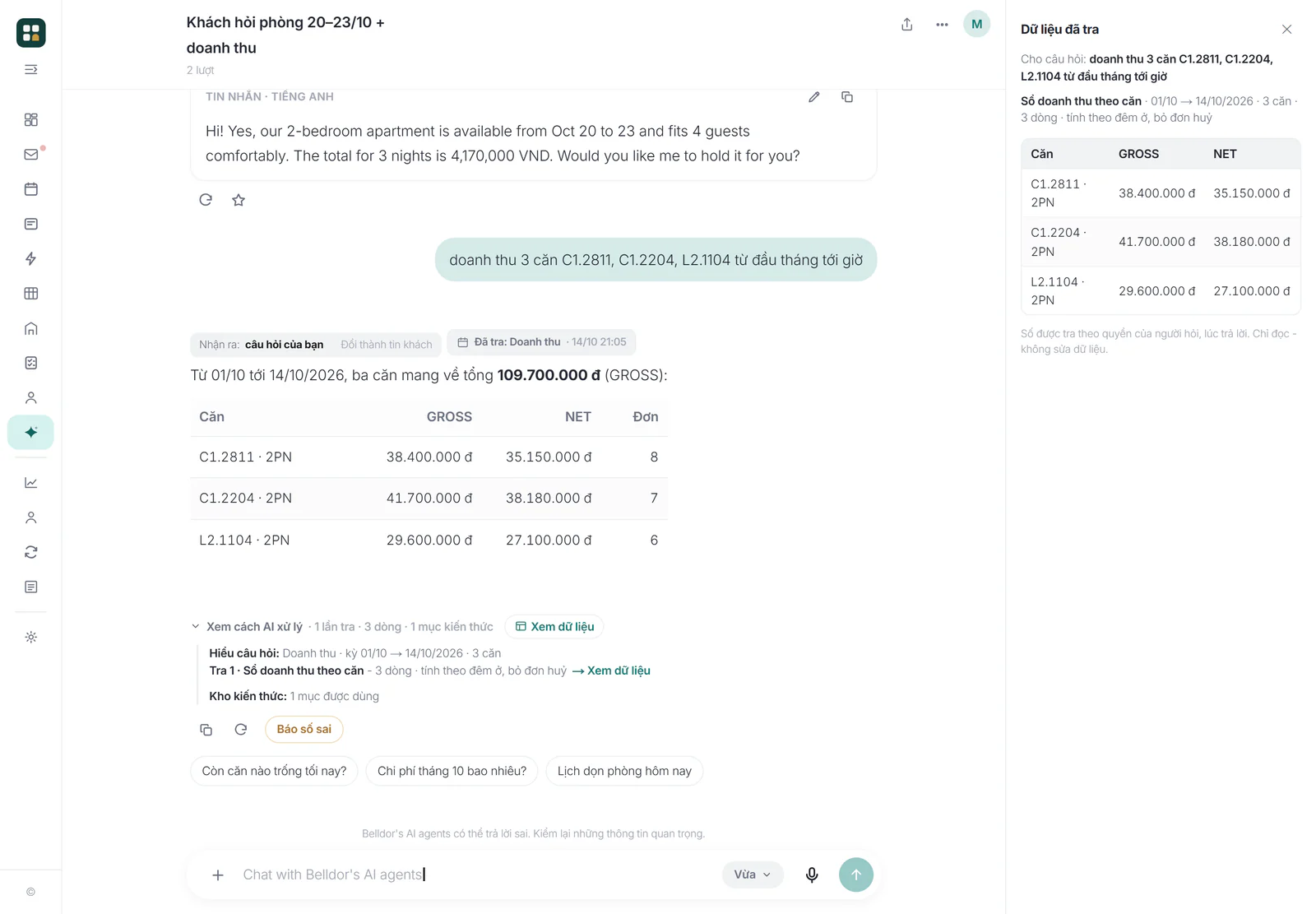Click the share icon in header
Image resolution: width=1316 pixels, height=914 pixels.
click(x=906, y=25)
